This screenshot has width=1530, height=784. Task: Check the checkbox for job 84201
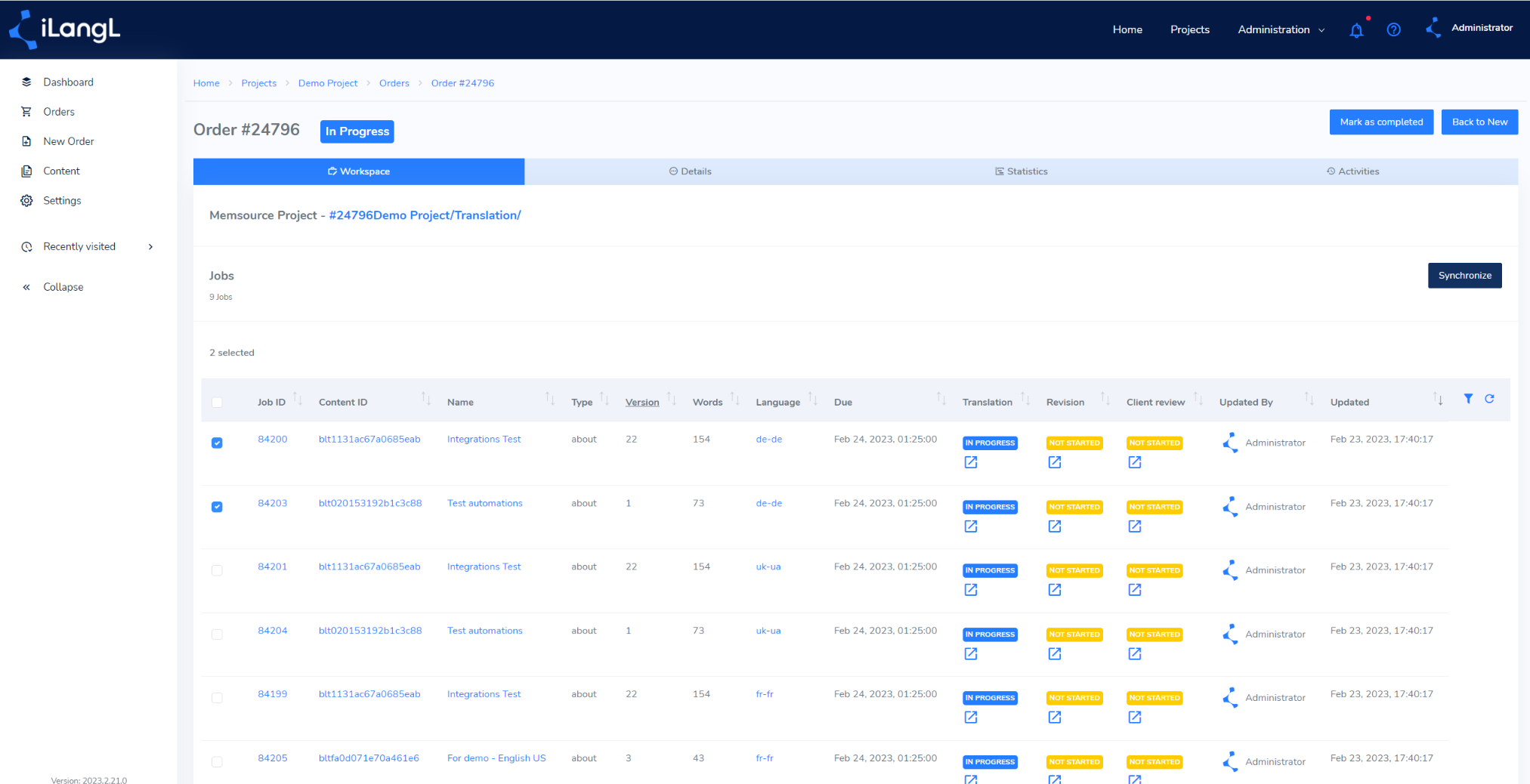pos(217,570)
